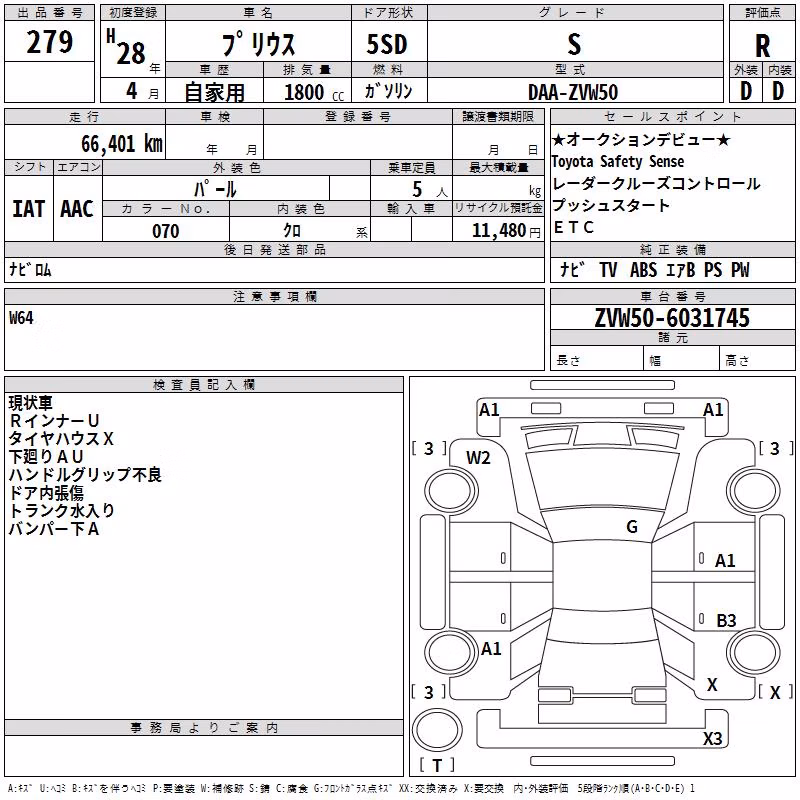
Task: Select the vehicle history 自家用
Action: (214, 92)
